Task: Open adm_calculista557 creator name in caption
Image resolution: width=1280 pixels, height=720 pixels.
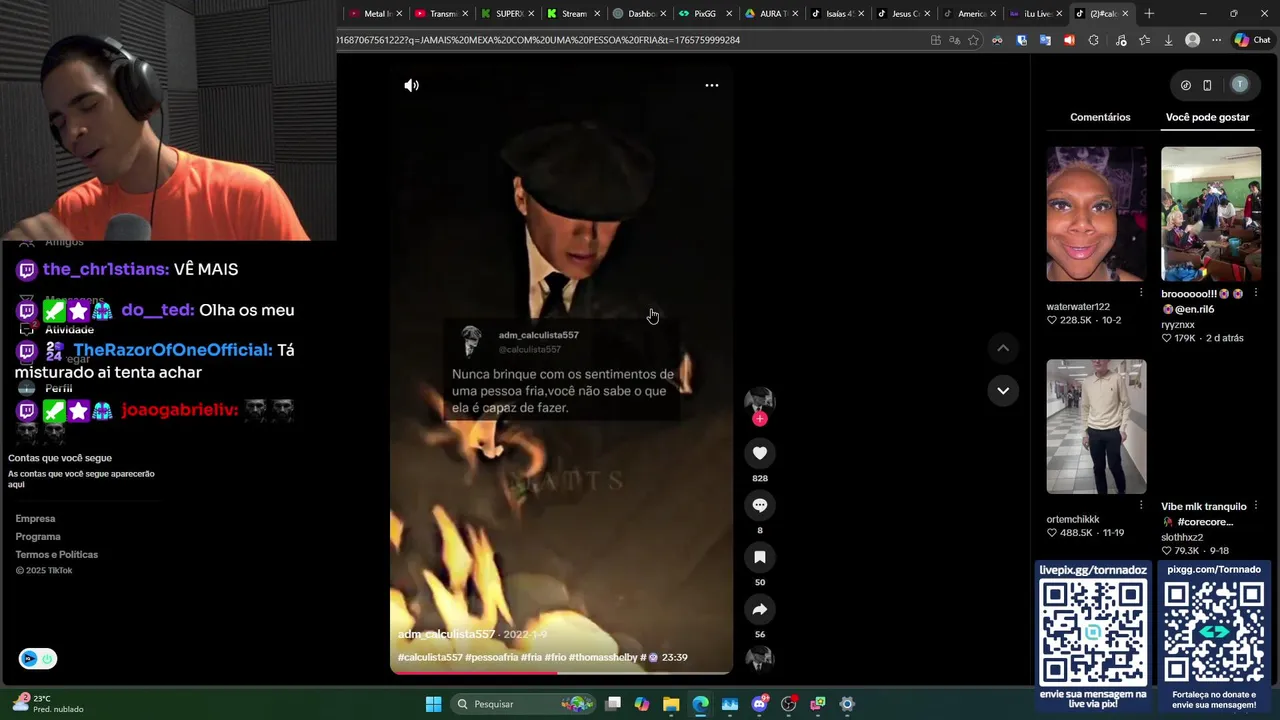Action: pyautogui.click(x=446, y=634)
